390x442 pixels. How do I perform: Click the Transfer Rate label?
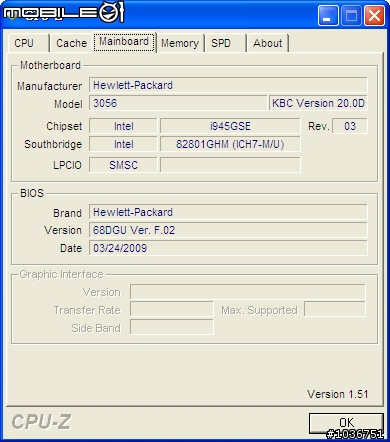coord(87,310)
